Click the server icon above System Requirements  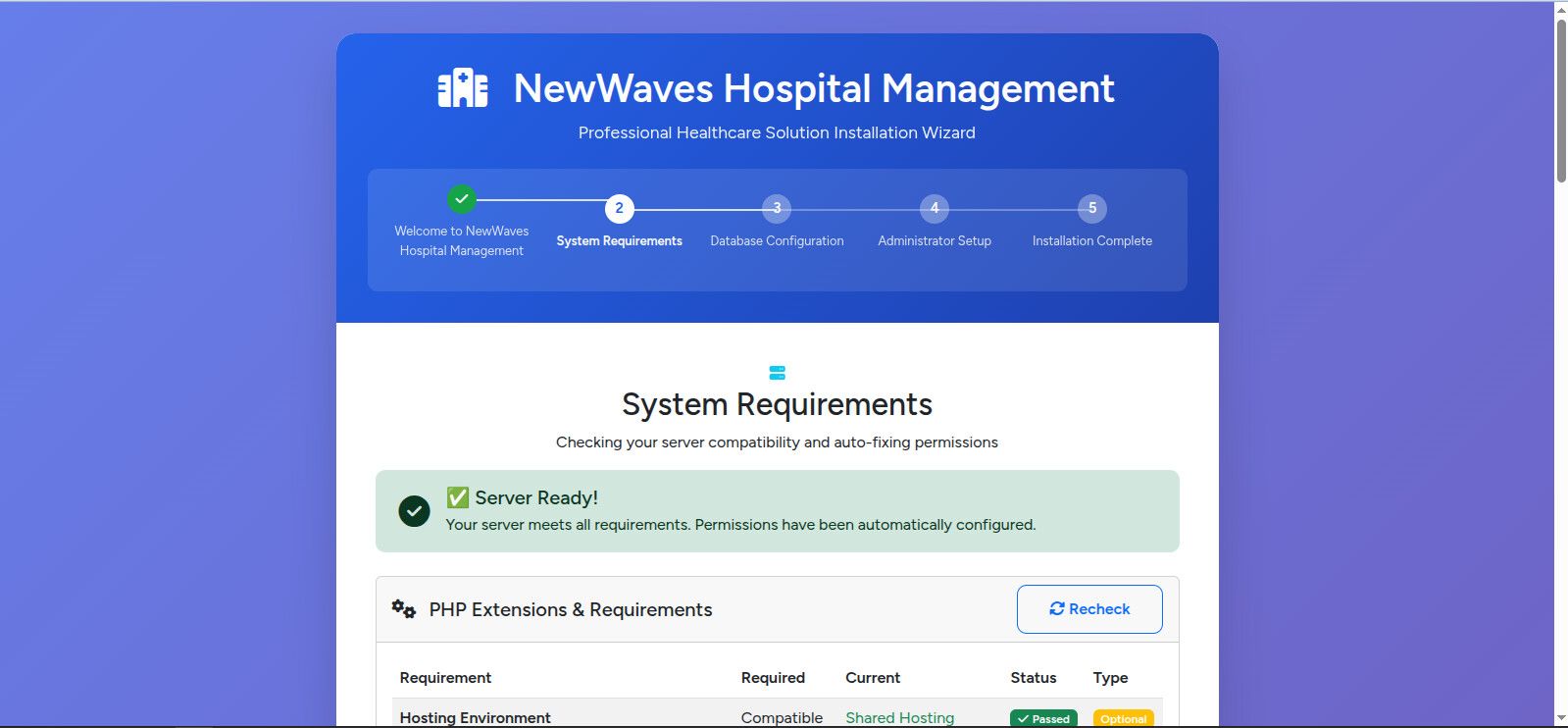[778, 373]
